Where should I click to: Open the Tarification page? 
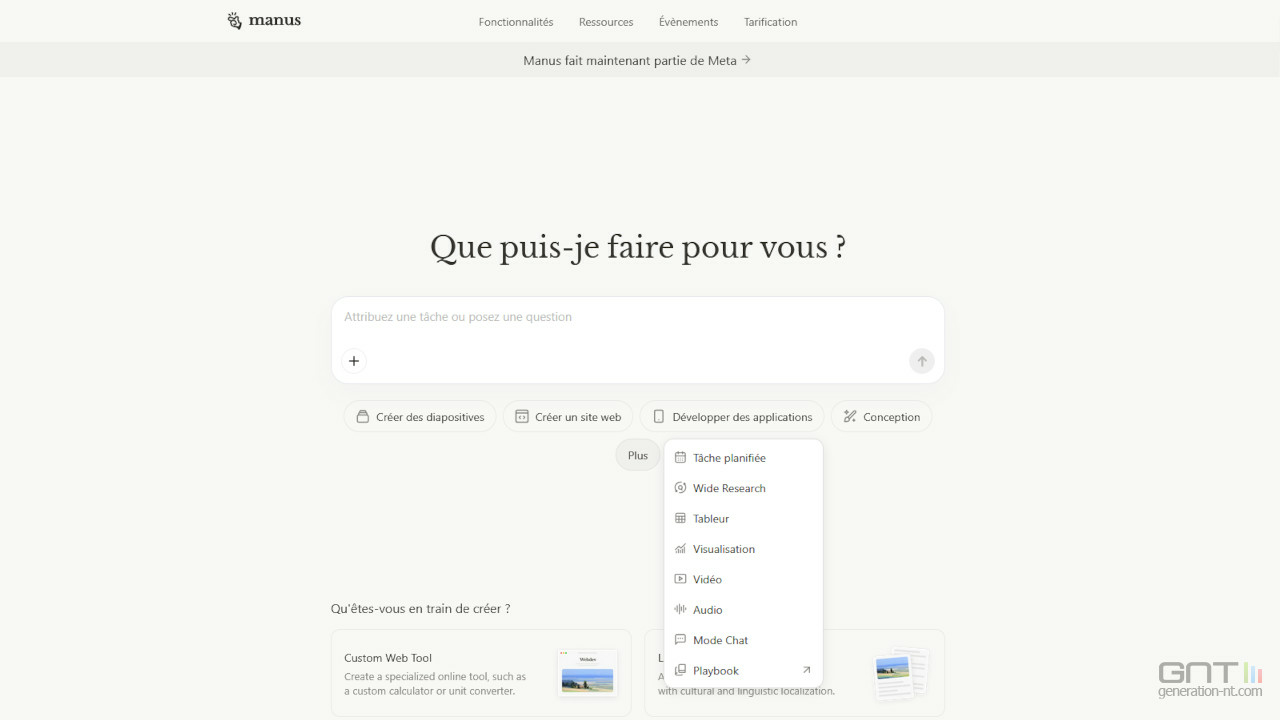pyautogui.click(x=770, y=22)
